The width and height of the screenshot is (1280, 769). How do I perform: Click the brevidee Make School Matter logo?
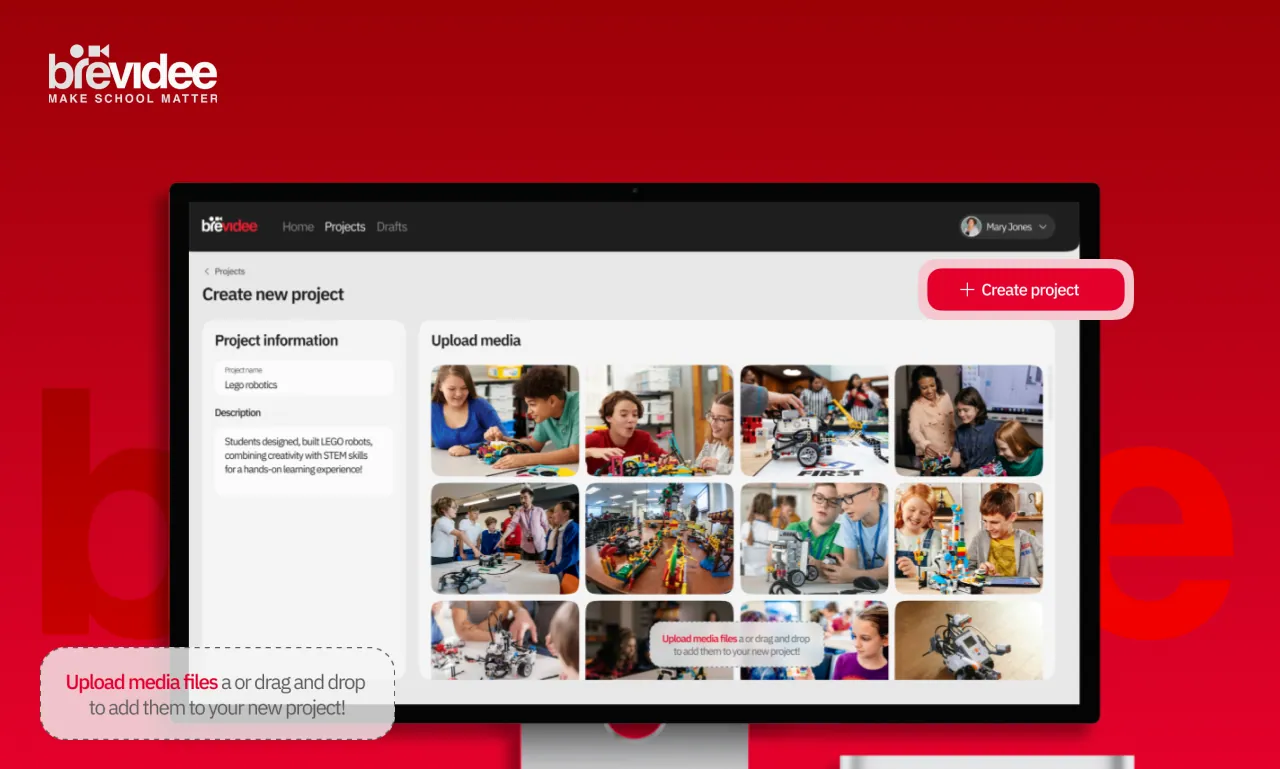pos(133,74)
